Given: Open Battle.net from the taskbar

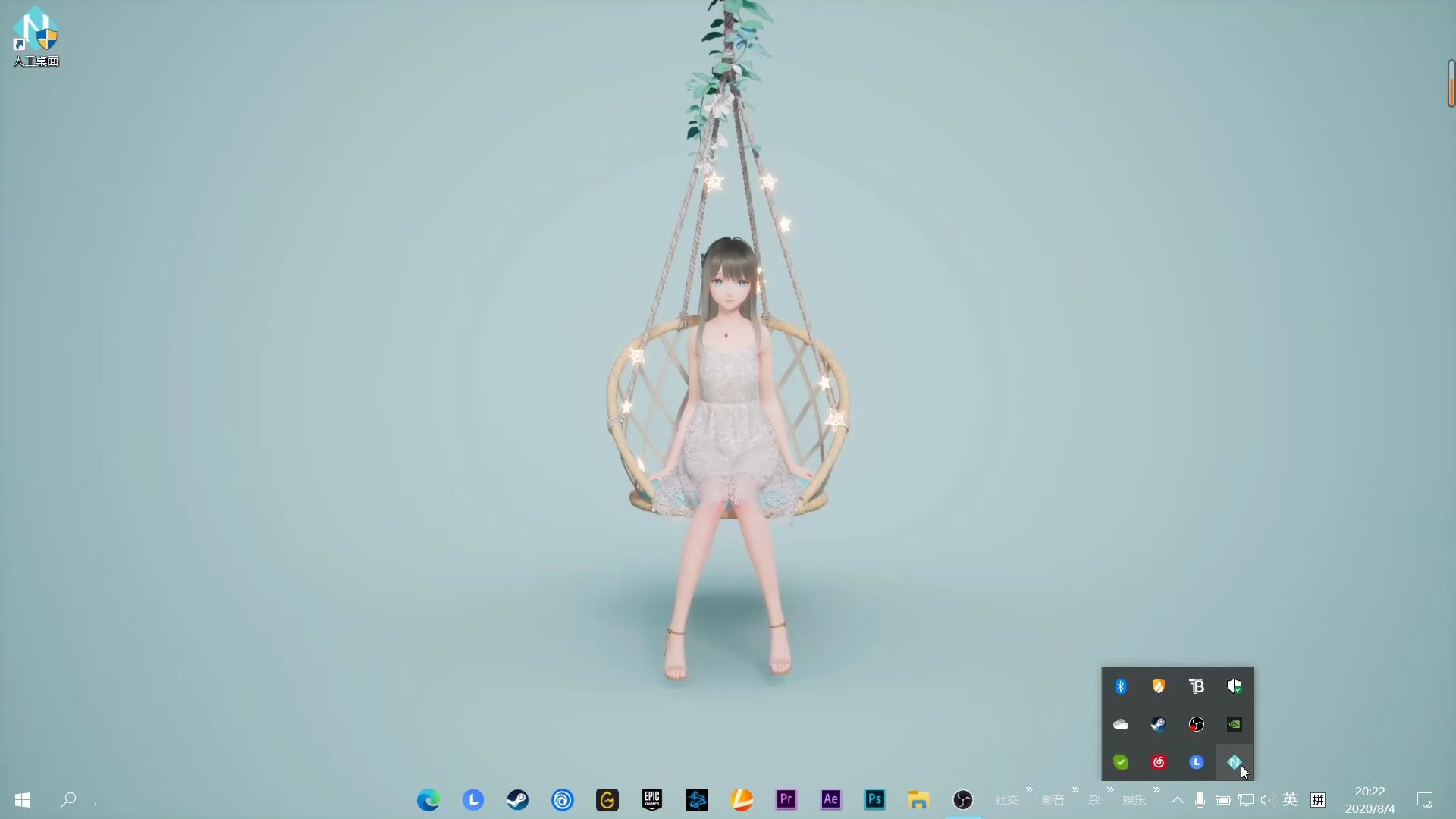Looking at the screenshot, I should (697, 800).
